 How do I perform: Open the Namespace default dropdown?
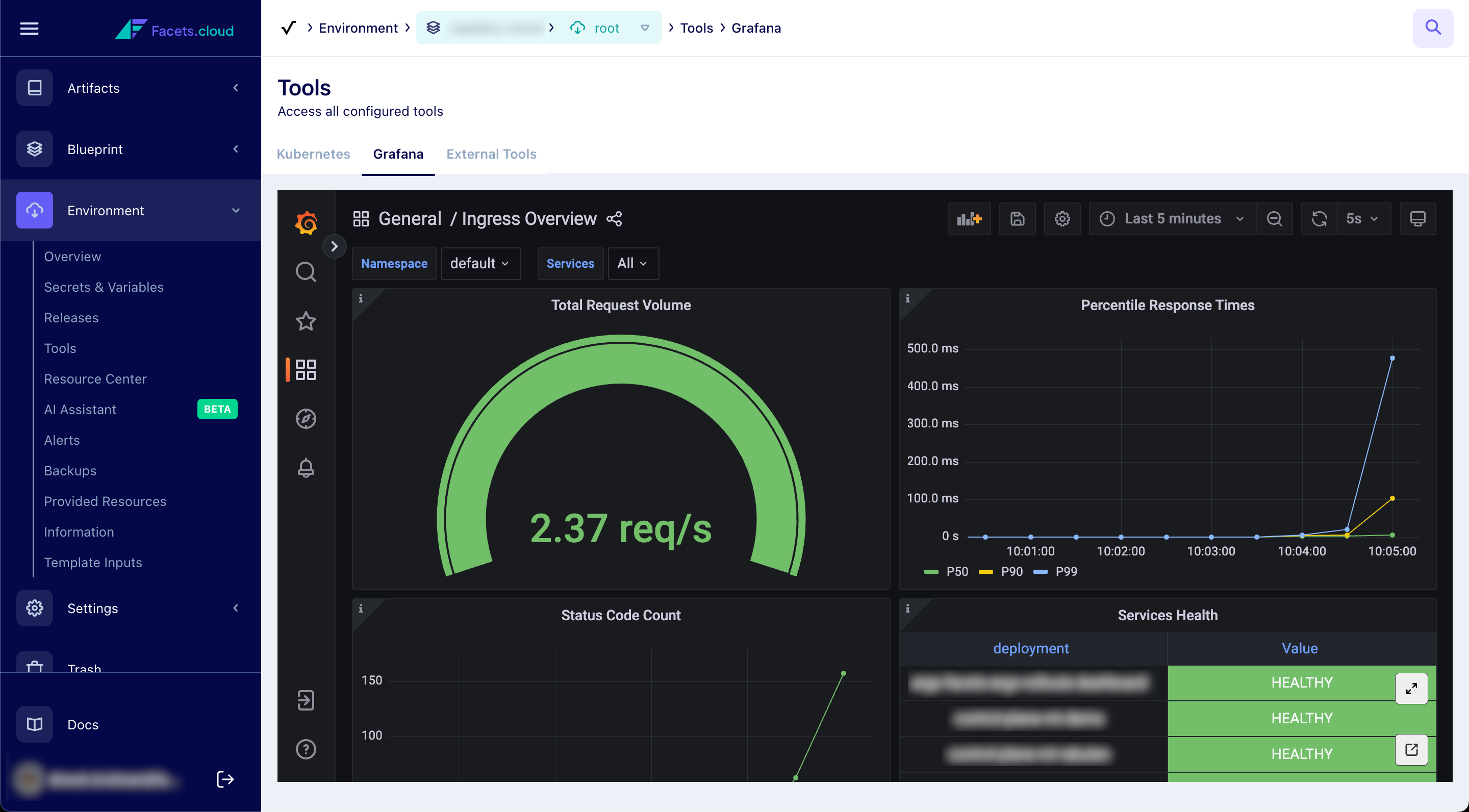[x=480, y=264]
